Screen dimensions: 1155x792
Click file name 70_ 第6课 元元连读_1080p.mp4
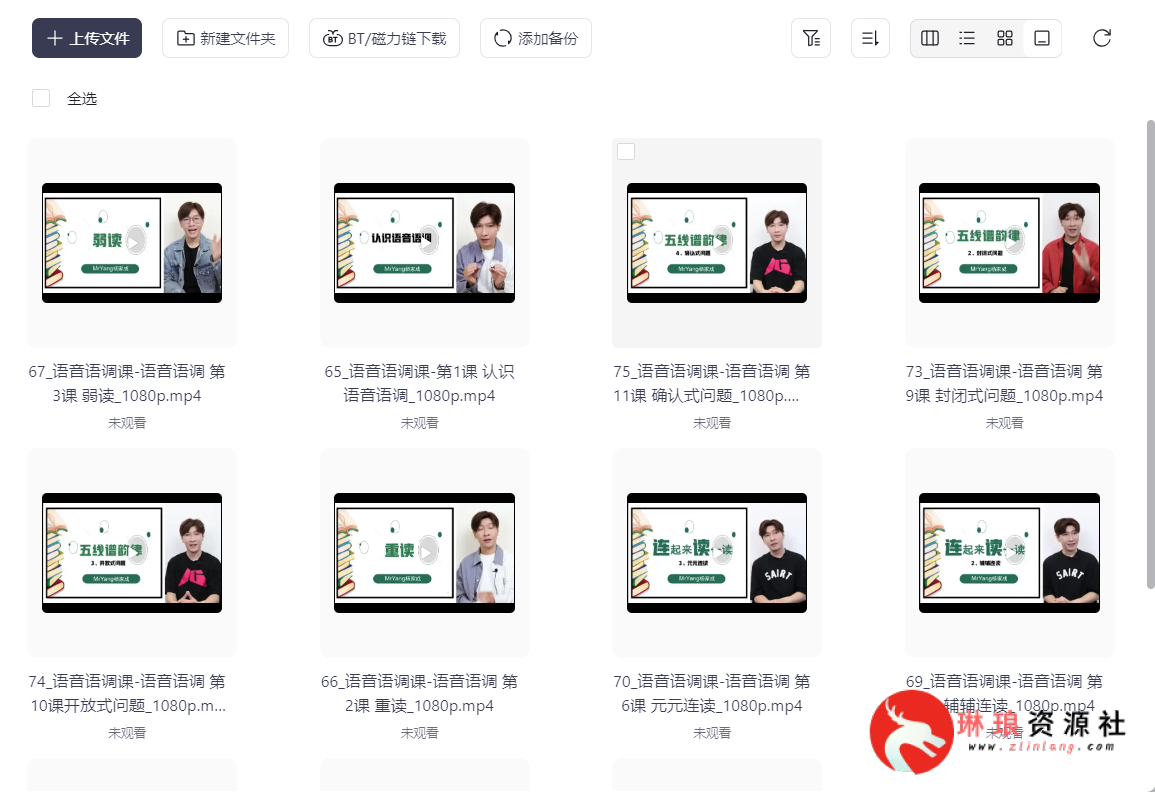pyautogui.click(x=712, y=694)
